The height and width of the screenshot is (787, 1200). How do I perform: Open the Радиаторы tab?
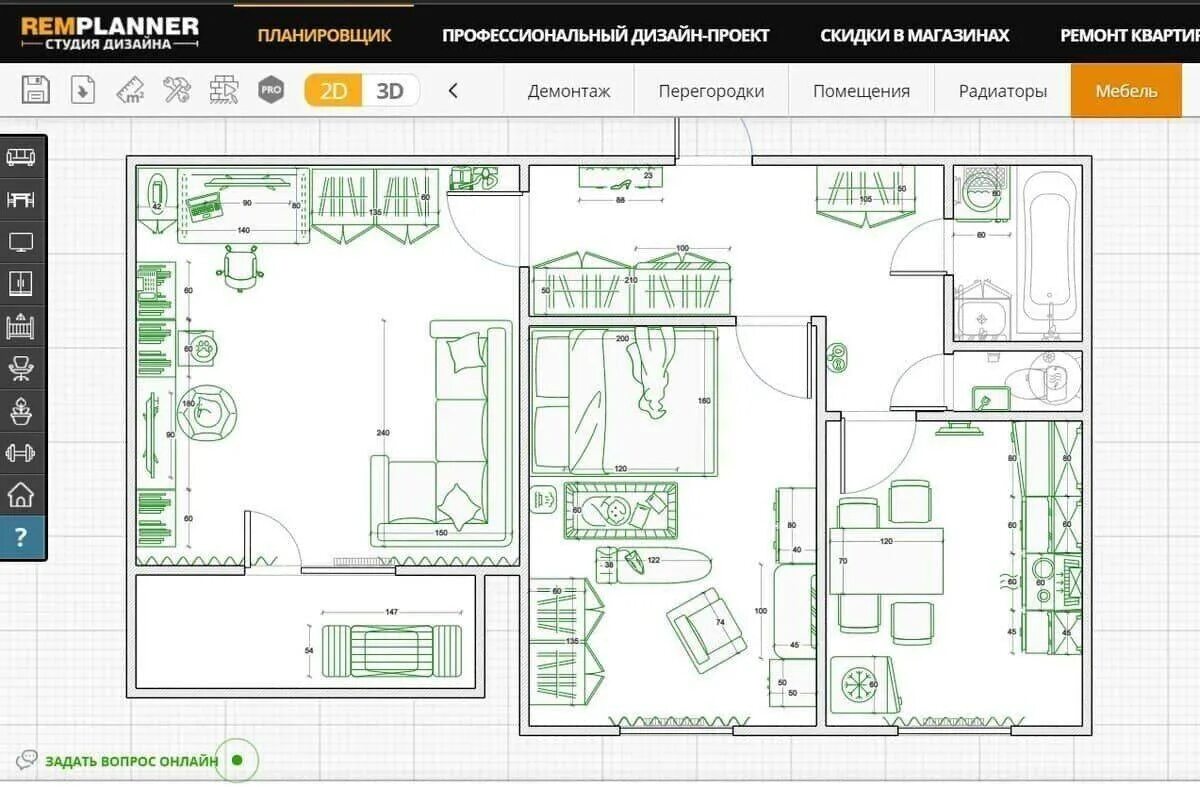point(1003,91)
